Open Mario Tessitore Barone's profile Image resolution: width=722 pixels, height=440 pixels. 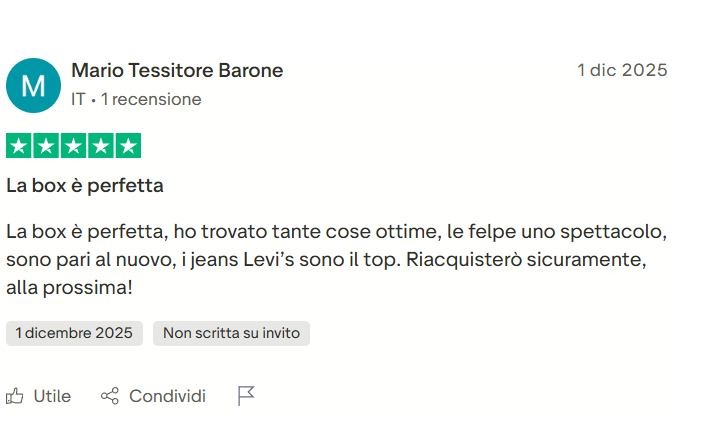click(177, 71)
